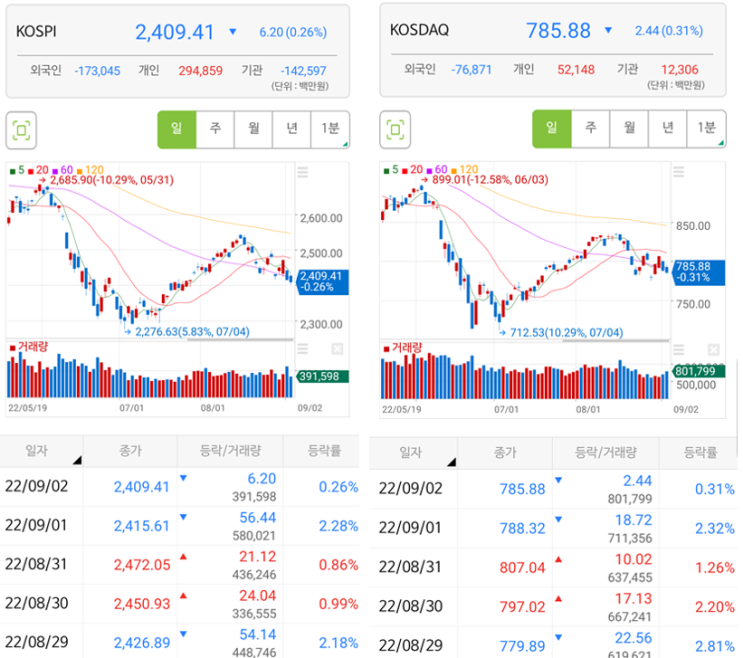Viewport: 743px width, 658px height.
Task: Click the KOSDAQ 20-day moving average legend
Action: tap(412, 170)
